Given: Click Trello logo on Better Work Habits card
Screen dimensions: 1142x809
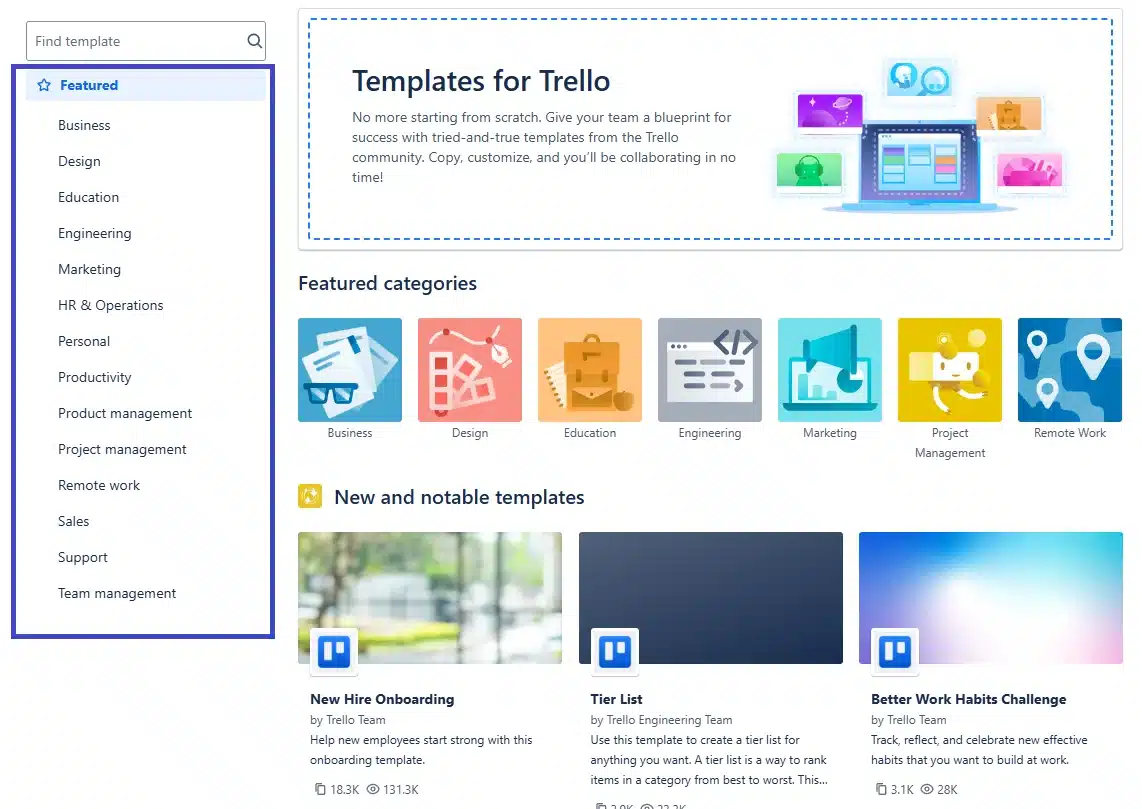Looking at the screenshot, I should [895, 651].
